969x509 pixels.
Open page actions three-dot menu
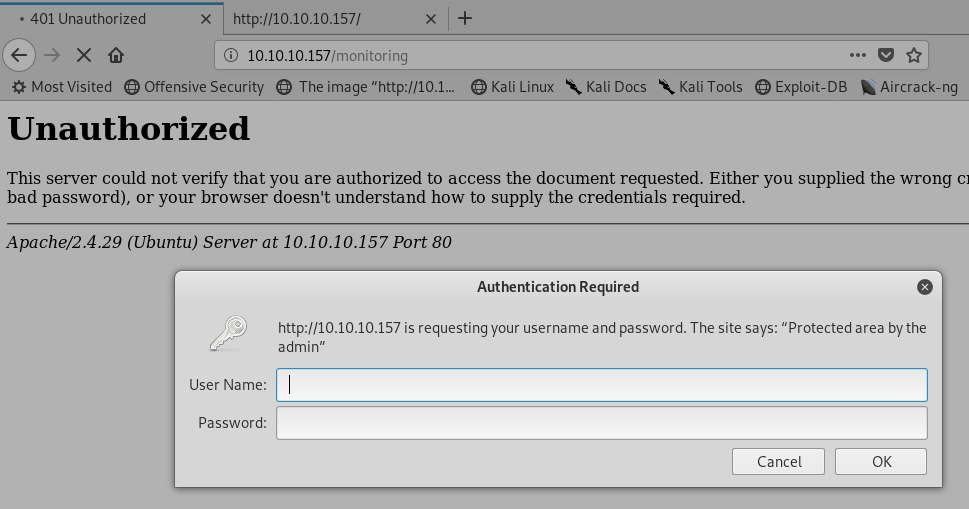(x=857, y=56)
